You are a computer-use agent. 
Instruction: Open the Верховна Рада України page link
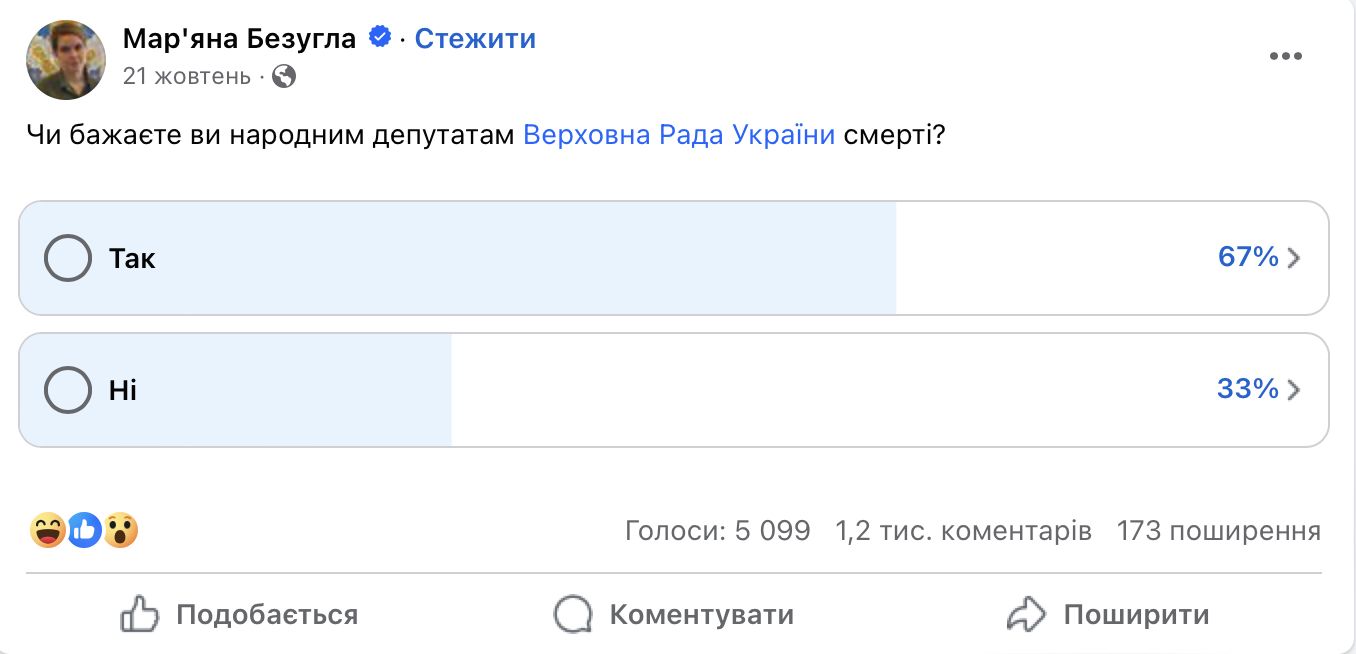[x=679, y=135]
